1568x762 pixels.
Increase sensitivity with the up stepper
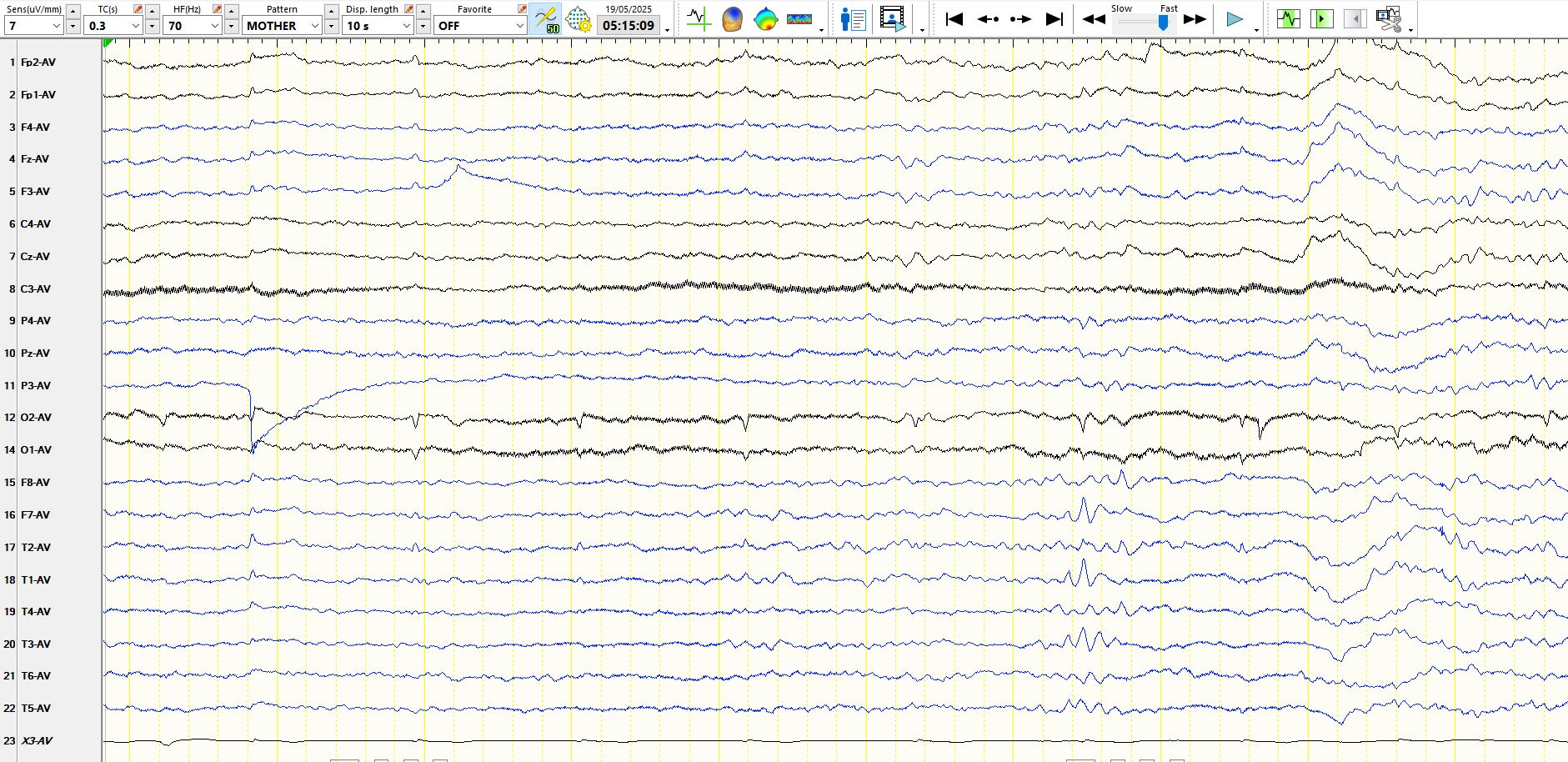tap(73, 10)
